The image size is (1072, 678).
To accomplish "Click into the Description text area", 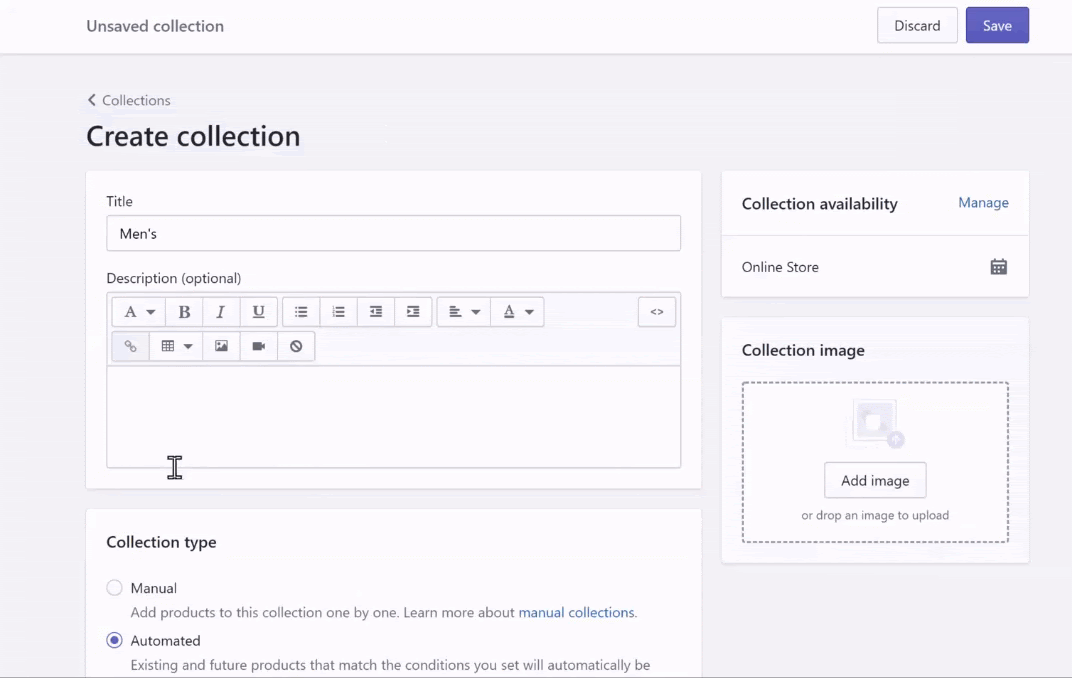I will pos(394,417).
